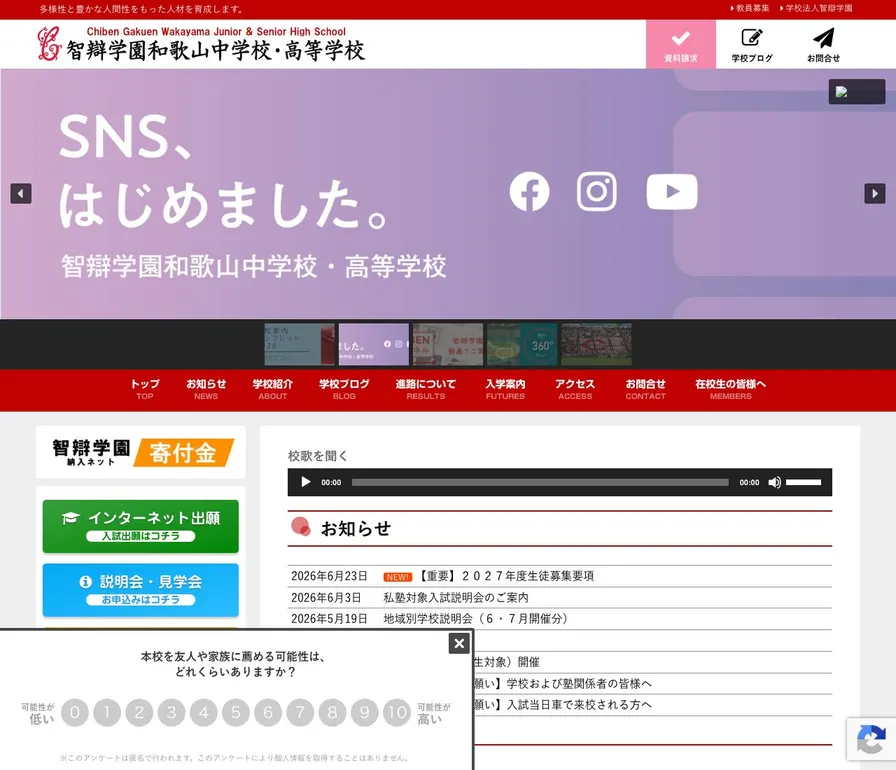896x770 pixels.
Task: Select the SNS slideshow thumbnail
Action: tap(374, 344)
